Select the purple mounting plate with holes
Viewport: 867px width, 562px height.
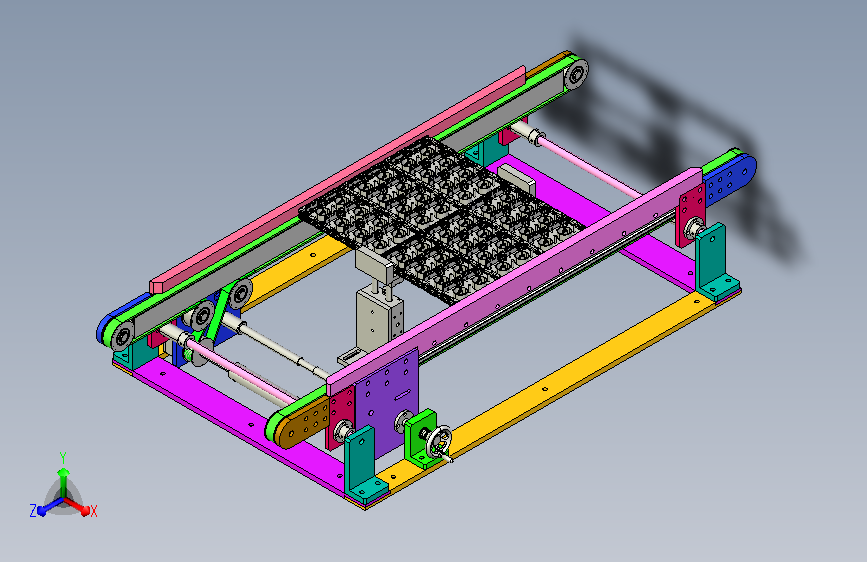click(387, 404)
